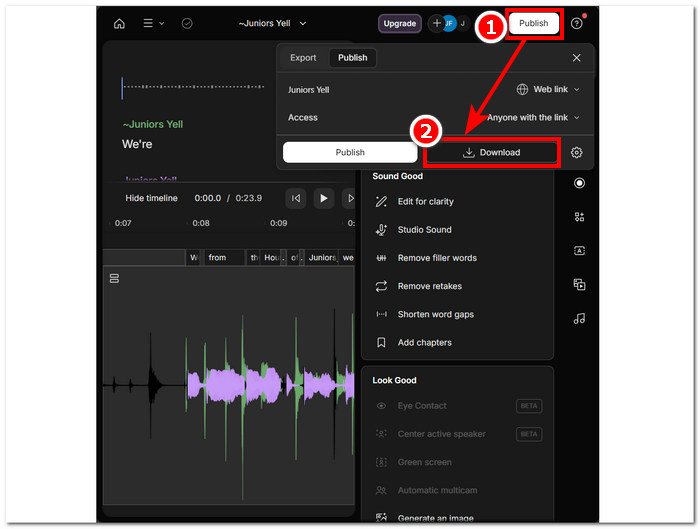Click the checkmark sync status icon

click(187, 23)
